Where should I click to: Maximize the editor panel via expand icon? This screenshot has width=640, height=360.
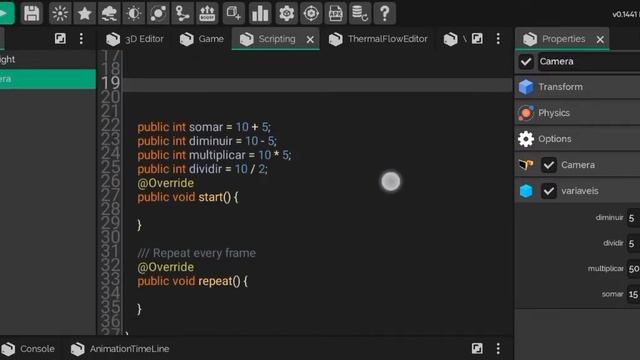pos(477,39)
